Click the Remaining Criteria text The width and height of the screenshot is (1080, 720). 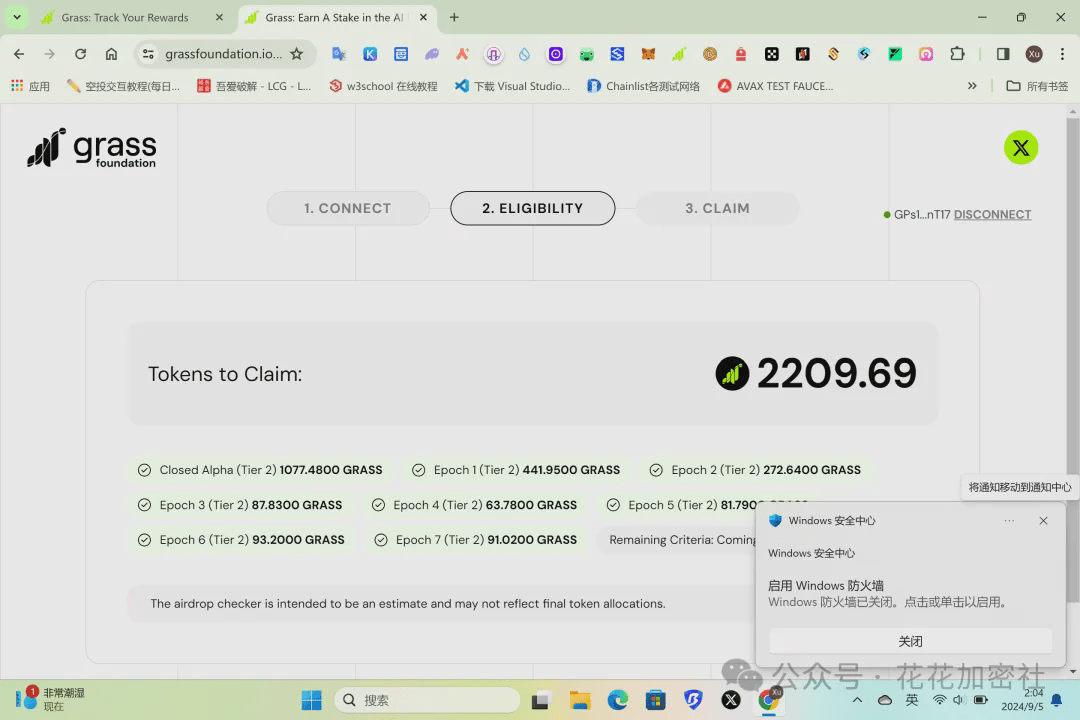tap(682, 540)
